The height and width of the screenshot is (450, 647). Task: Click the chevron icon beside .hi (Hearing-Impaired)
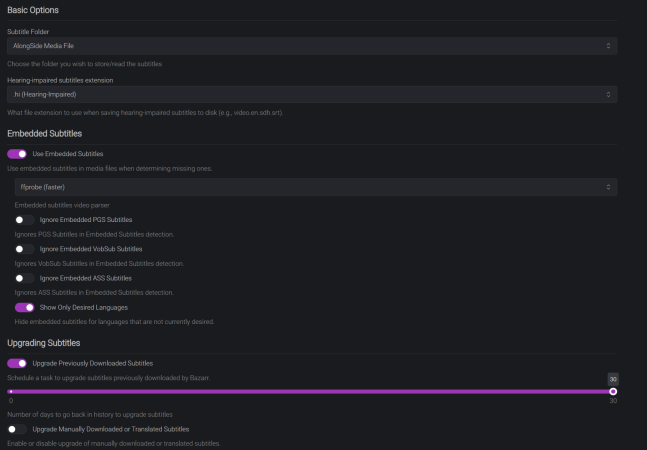click(x=609, y=94)
